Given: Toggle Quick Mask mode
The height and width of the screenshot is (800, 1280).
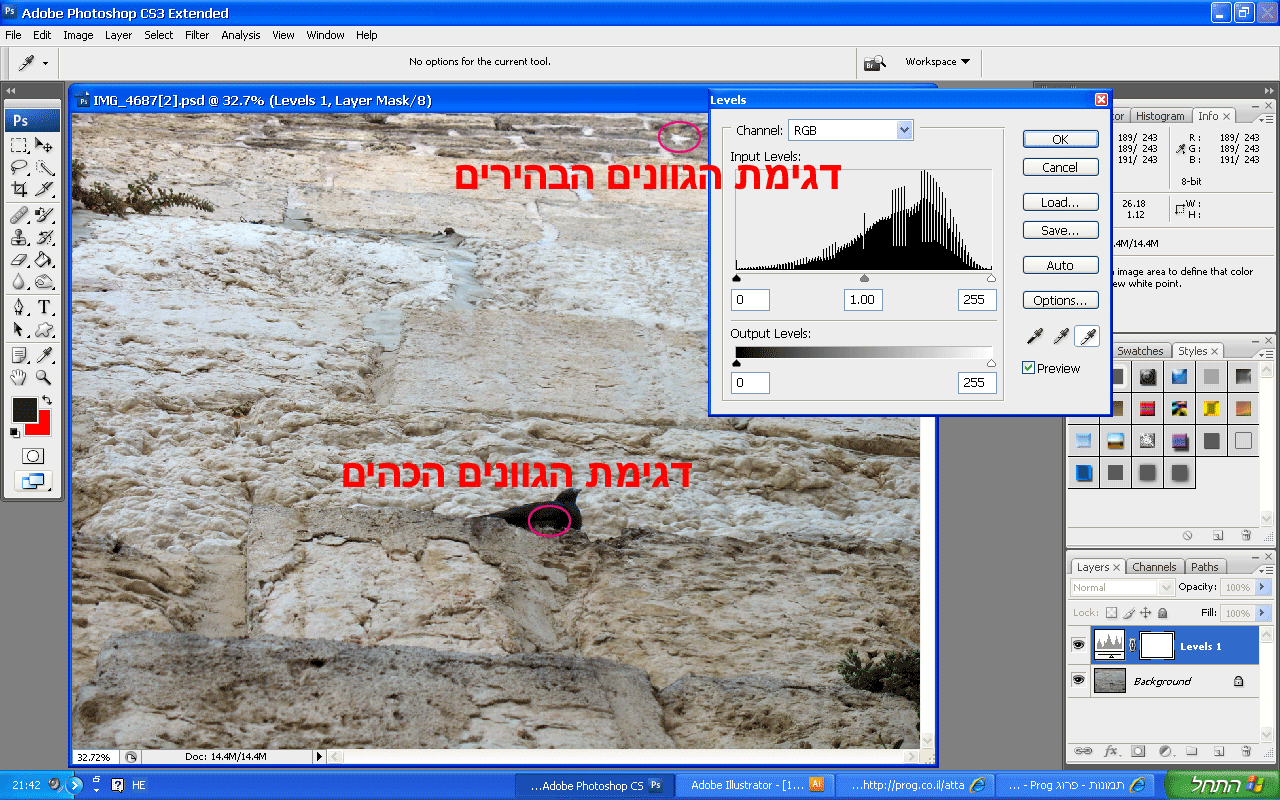Looking at the screenshot, I should (32, 455).
